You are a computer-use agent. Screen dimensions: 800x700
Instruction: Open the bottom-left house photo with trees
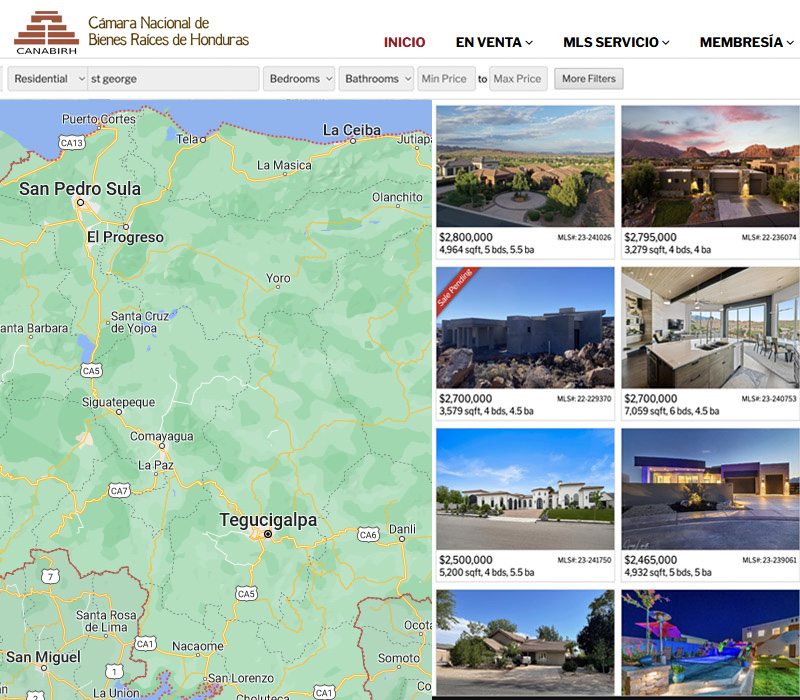525,642
